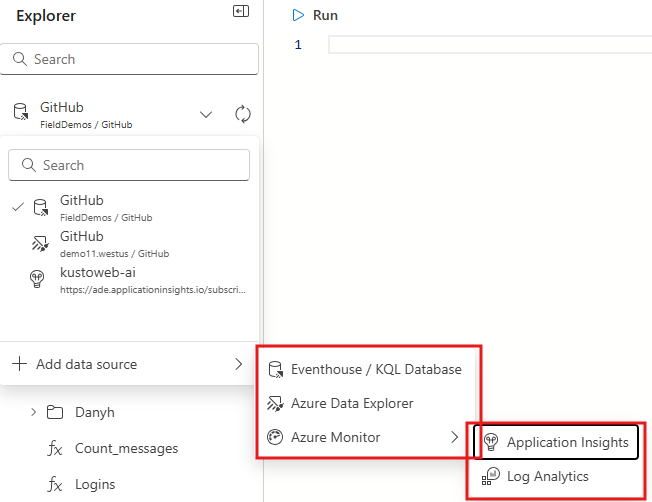Click the Run play icon
This screenshot has height=502, width=652.
[298, 15]
